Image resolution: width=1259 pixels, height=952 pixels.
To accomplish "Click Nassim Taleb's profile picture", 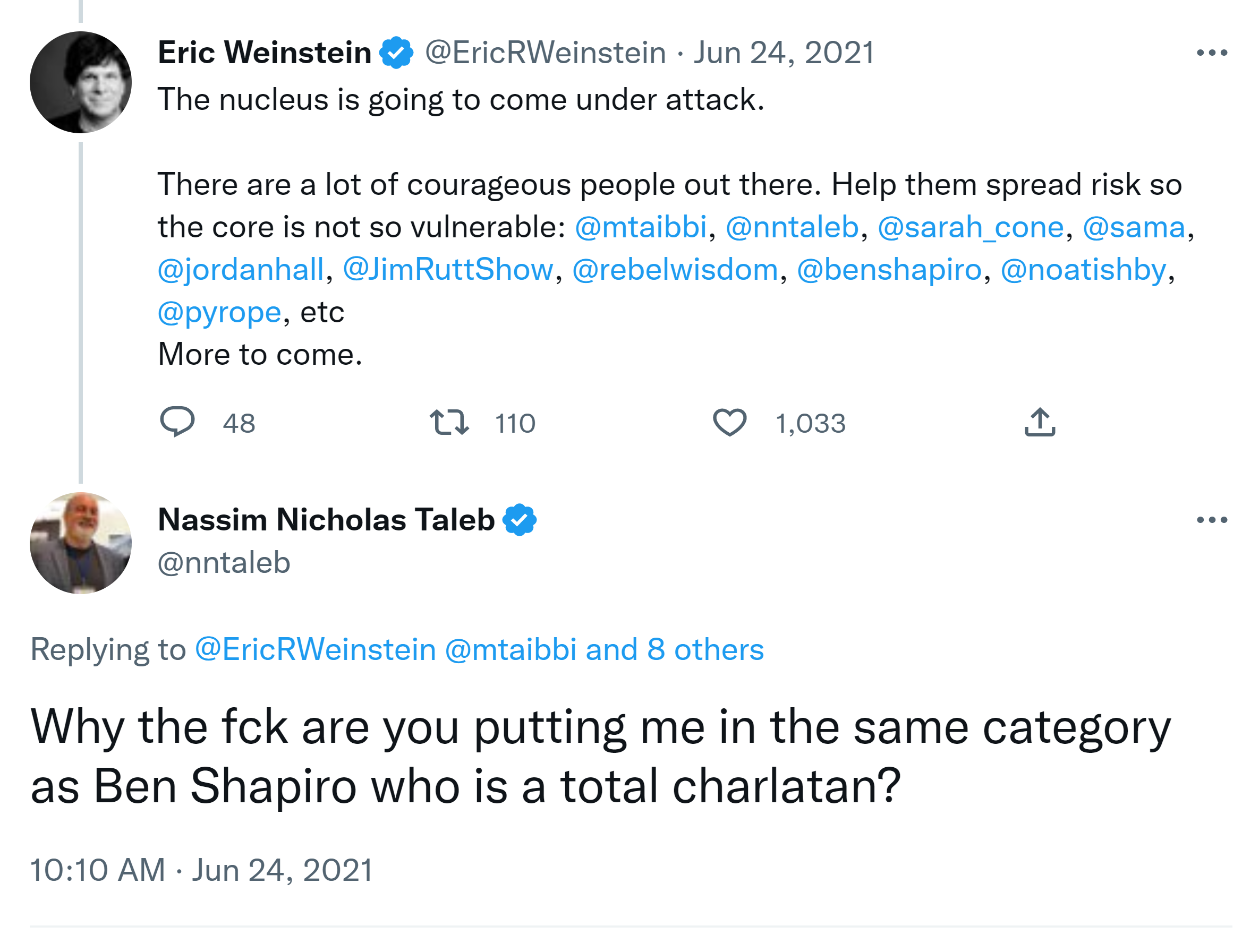I will [x=81, y=543].
